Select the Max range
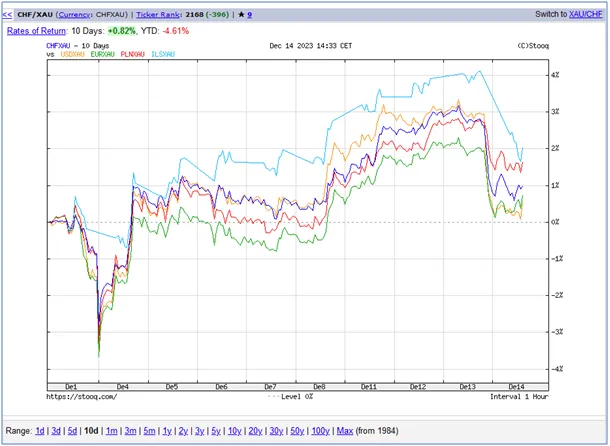Screen dimensions: 610x446 pyautogui.click(x=345, y=431)
